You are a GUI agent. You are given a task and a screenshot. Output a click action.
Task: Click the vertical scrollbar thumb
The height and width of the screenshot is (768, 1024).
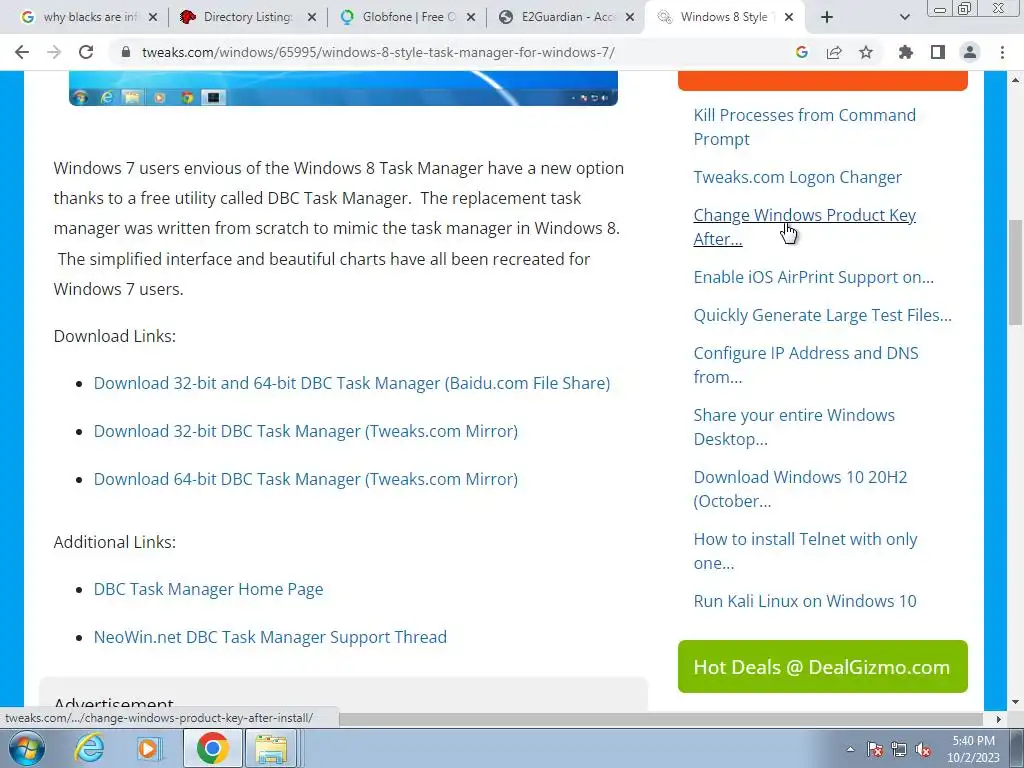tap(1016, 272)
